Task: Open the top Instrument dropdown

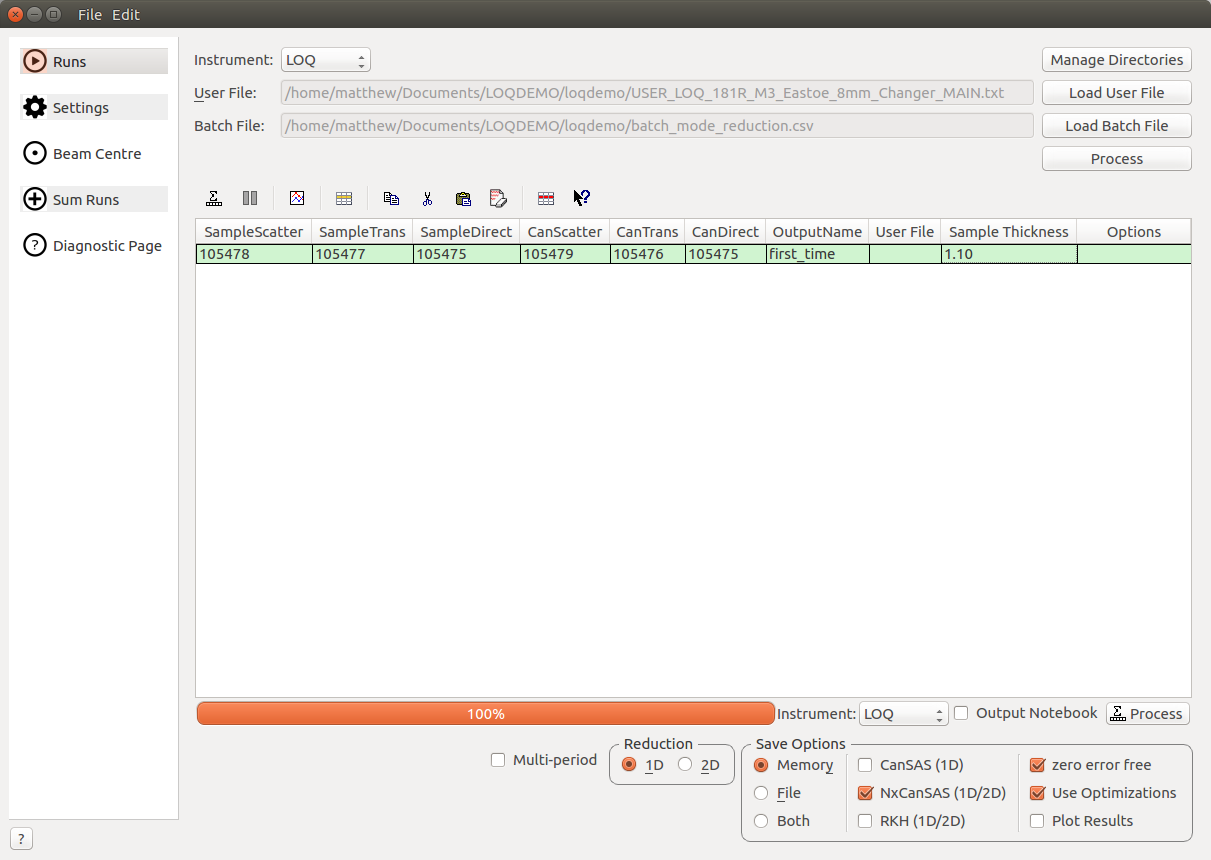Action: coord(325,60)
